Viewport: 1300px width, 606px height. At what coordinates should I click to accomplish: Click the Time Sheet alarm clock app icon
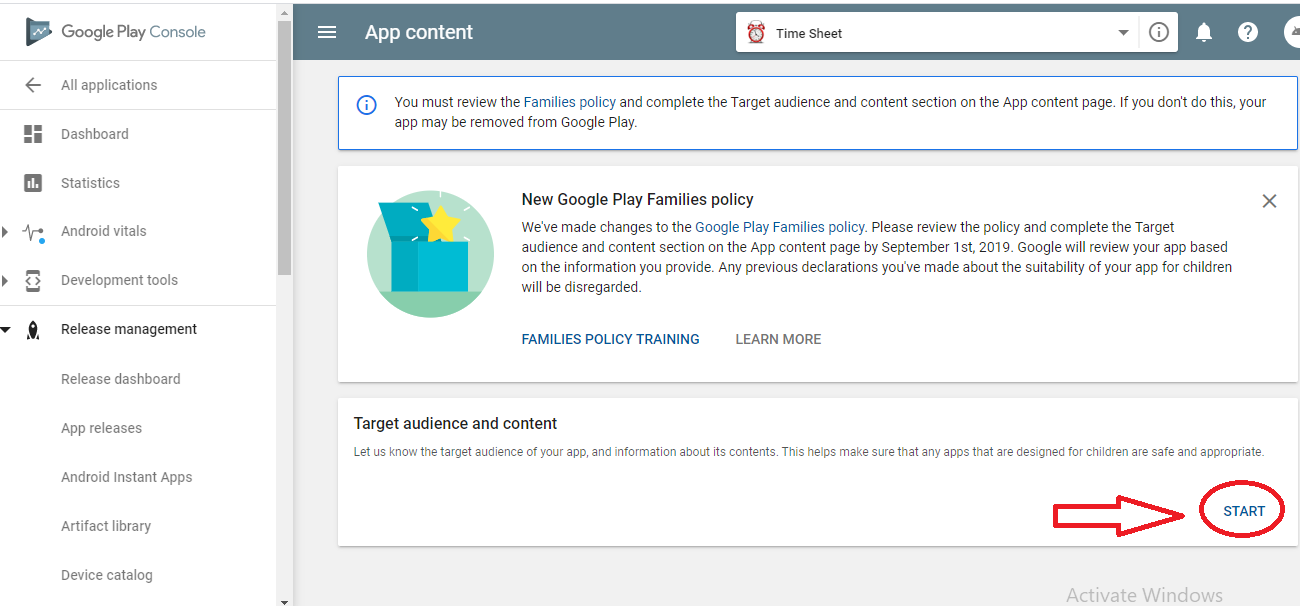pos(757,32)
